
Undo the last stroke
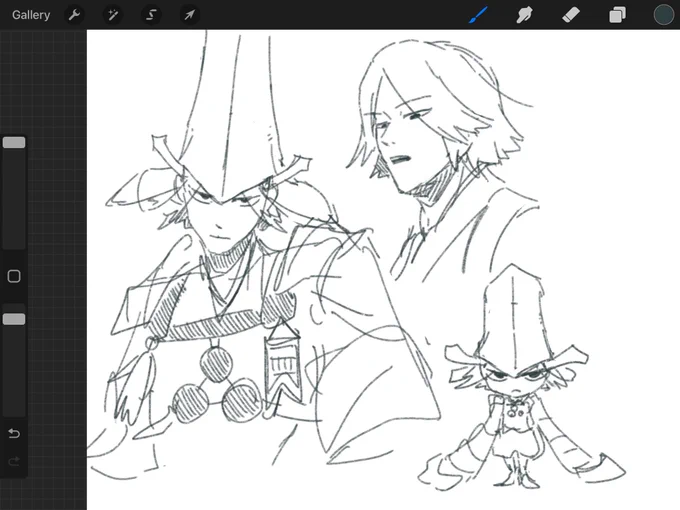point(14,433)
